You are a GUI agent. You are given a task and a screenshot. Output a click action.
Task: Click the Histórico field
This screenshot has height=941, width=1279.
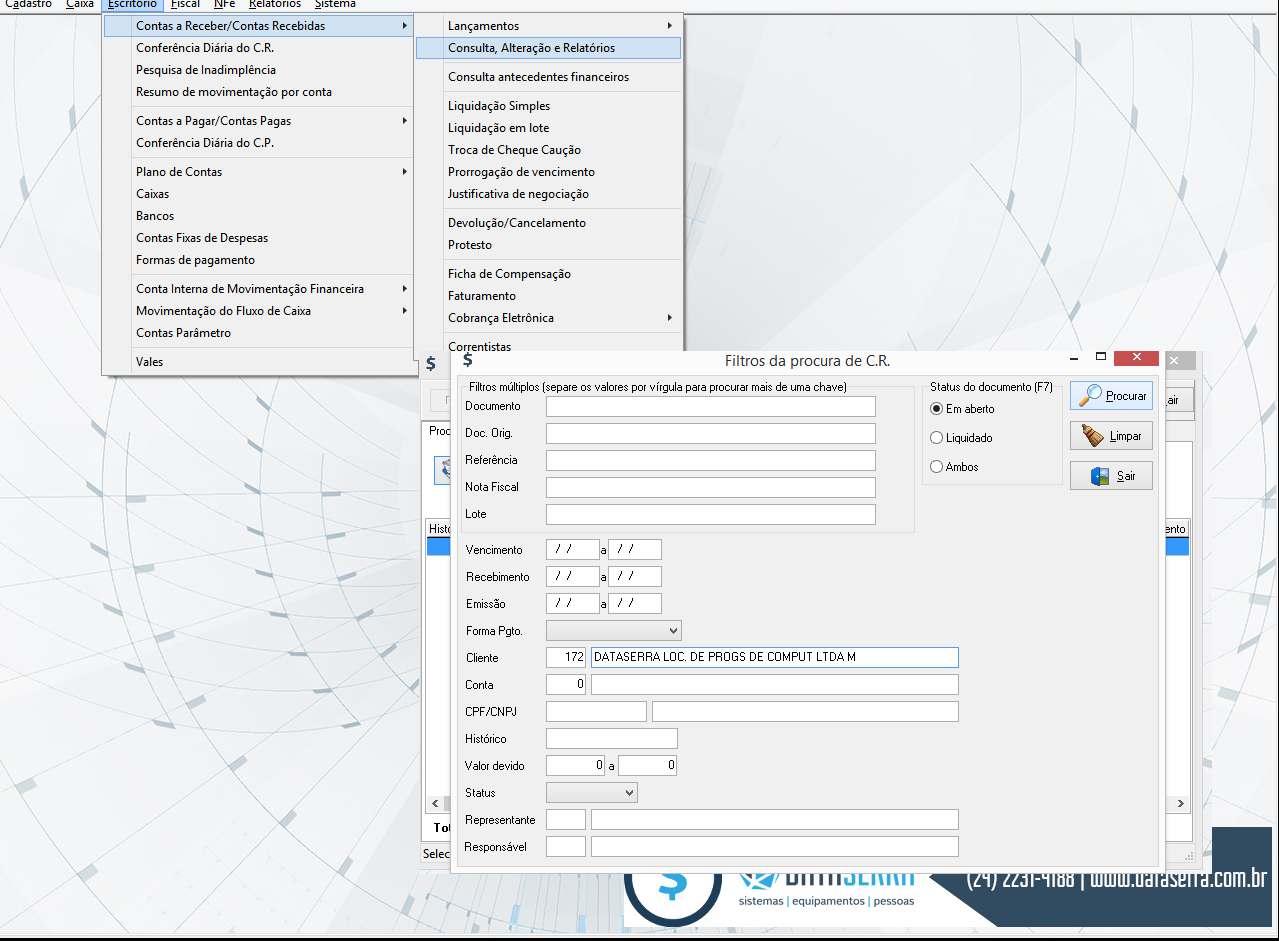612,739
